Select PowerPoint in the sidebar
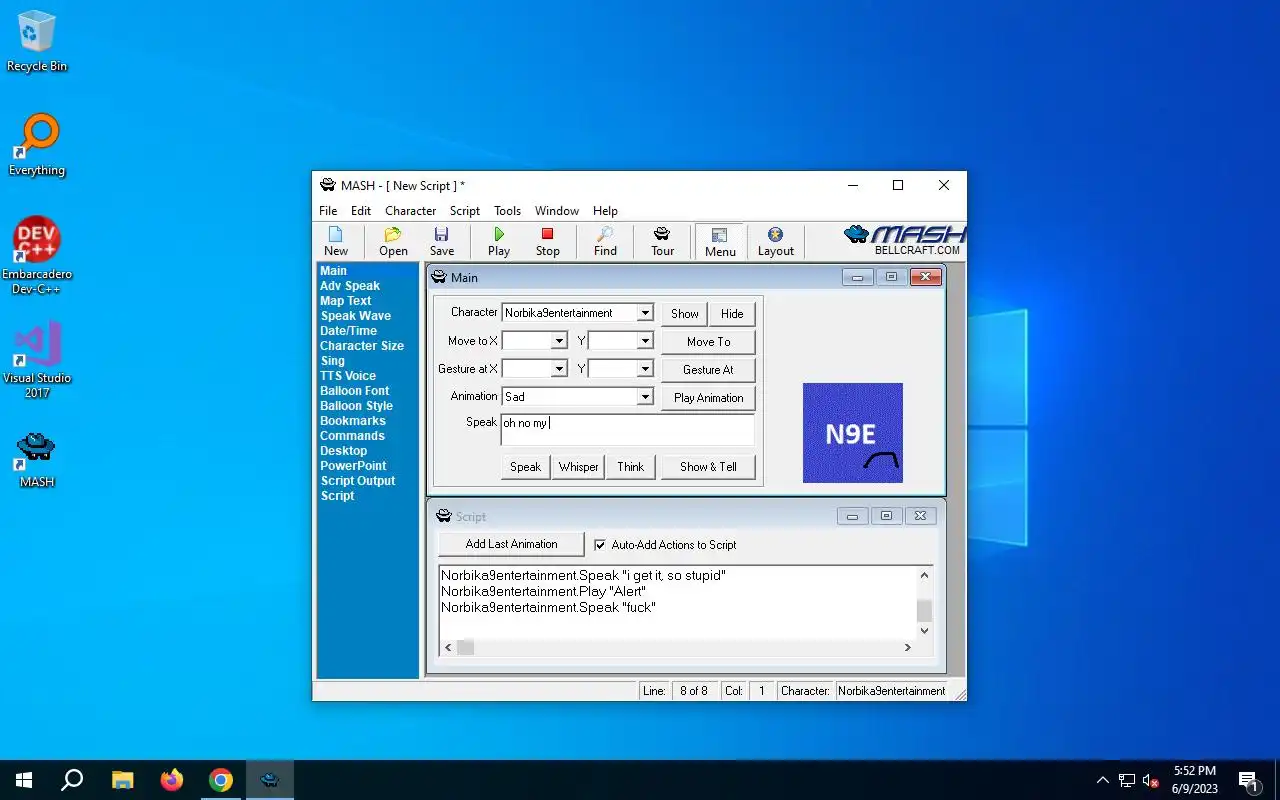 point(353,466)
